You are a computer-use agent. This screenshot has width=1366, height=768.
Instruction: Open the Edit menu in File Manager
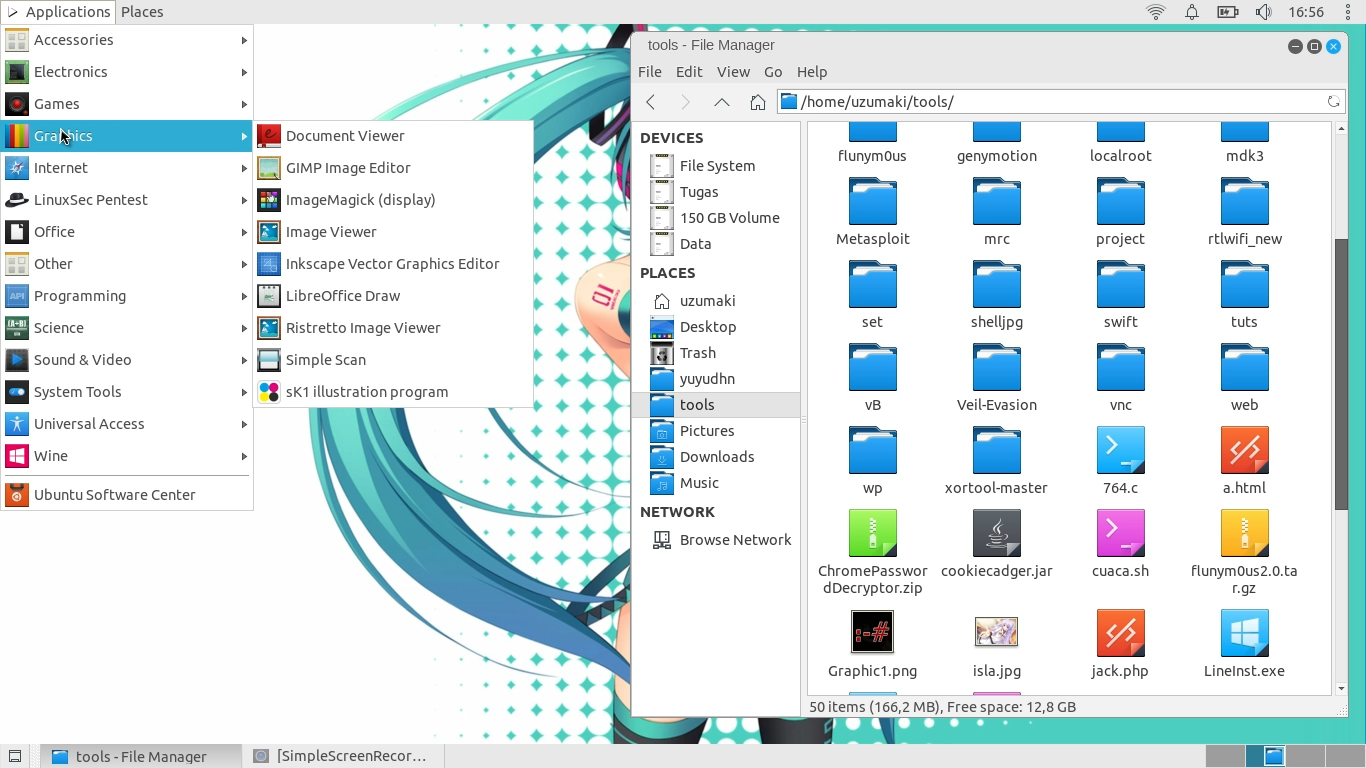[x=689, y=72]
